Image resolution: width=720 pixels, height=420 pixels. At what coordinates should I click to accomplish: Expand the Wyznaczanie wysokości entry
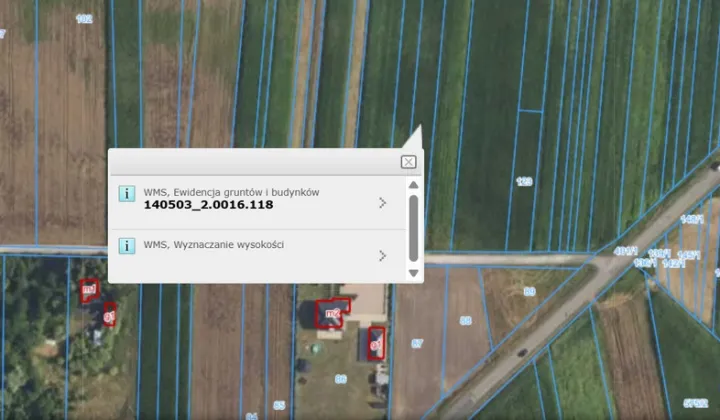point(382,256)
